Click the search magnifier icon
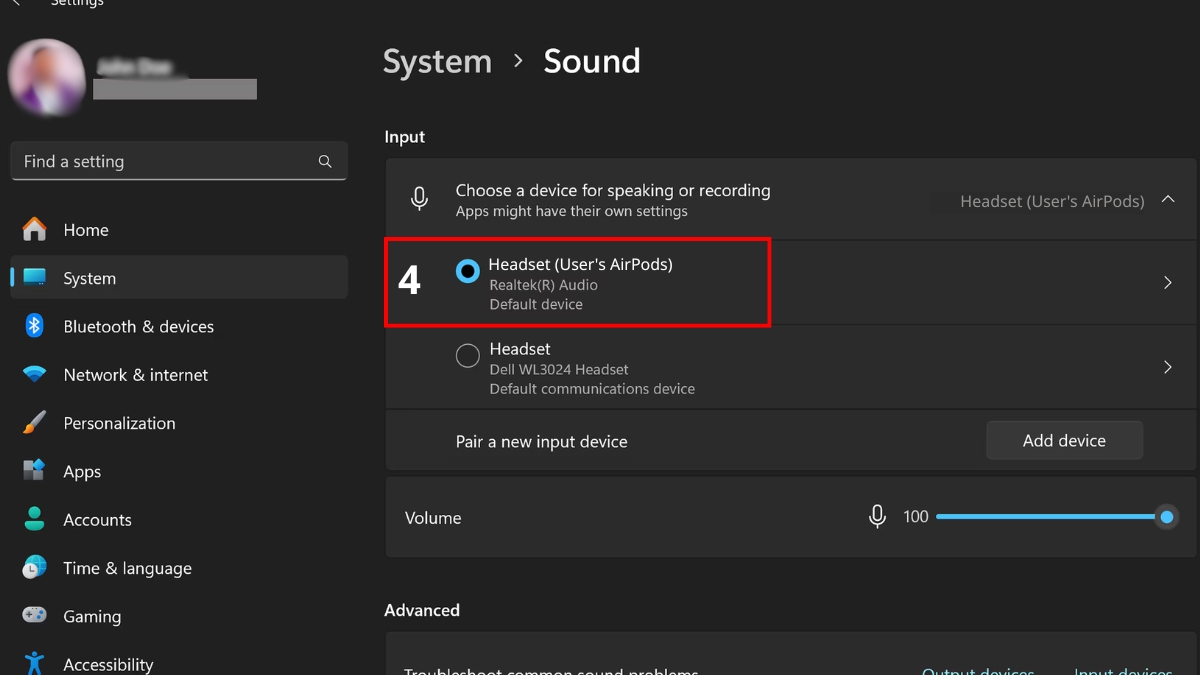Image resolution: width=1200 pixels, height=675 pixels. click(325, 161)
